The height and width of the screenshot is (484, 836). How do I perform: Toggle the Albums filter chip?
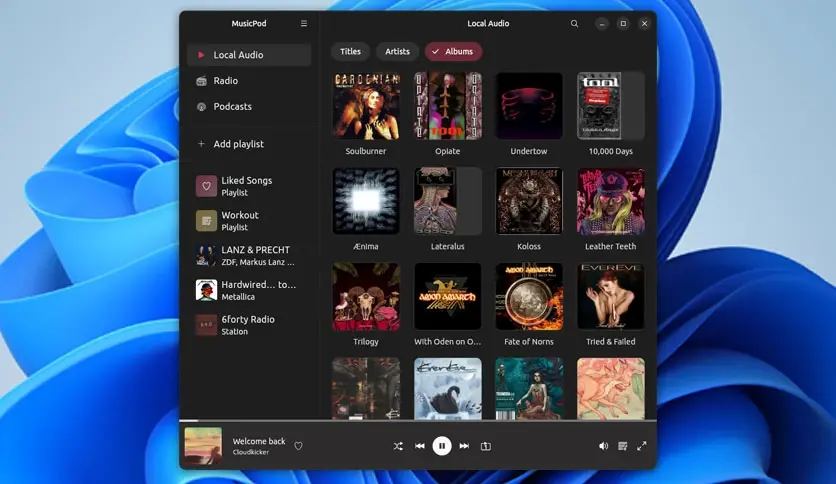(x=453, y=52)
